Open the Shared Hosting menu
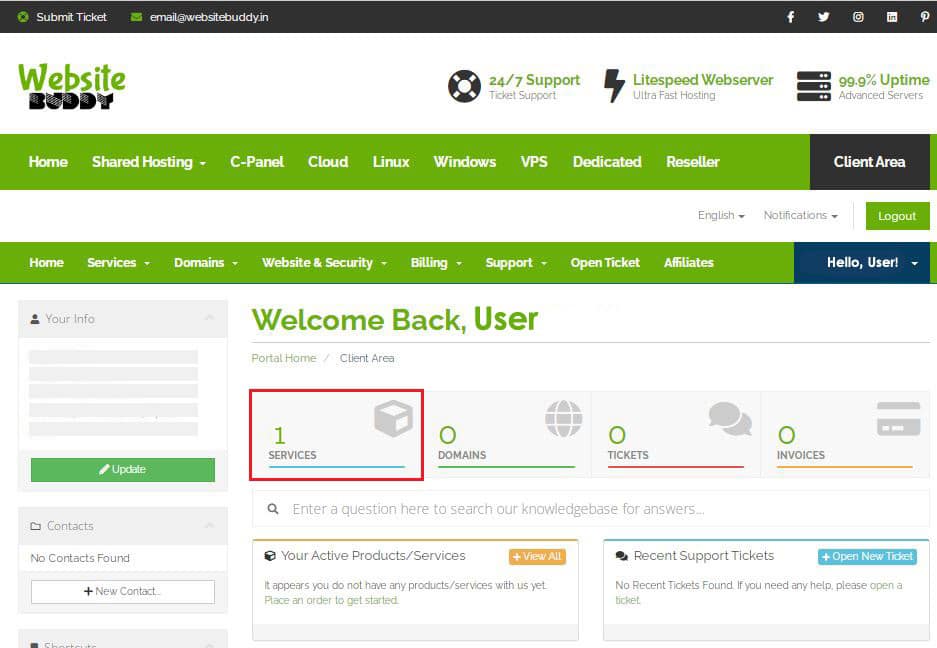 point(148,162)
